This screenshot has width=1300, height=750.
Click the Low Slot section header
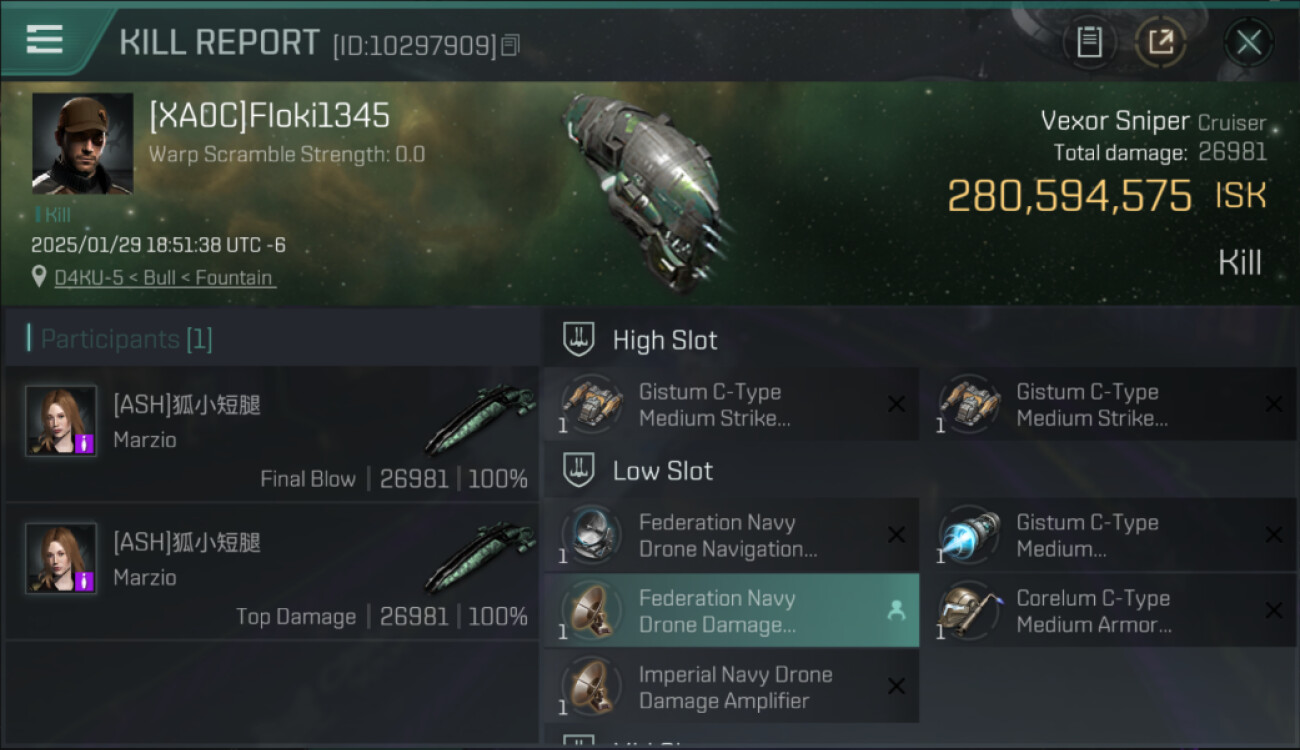pos(662,471)
